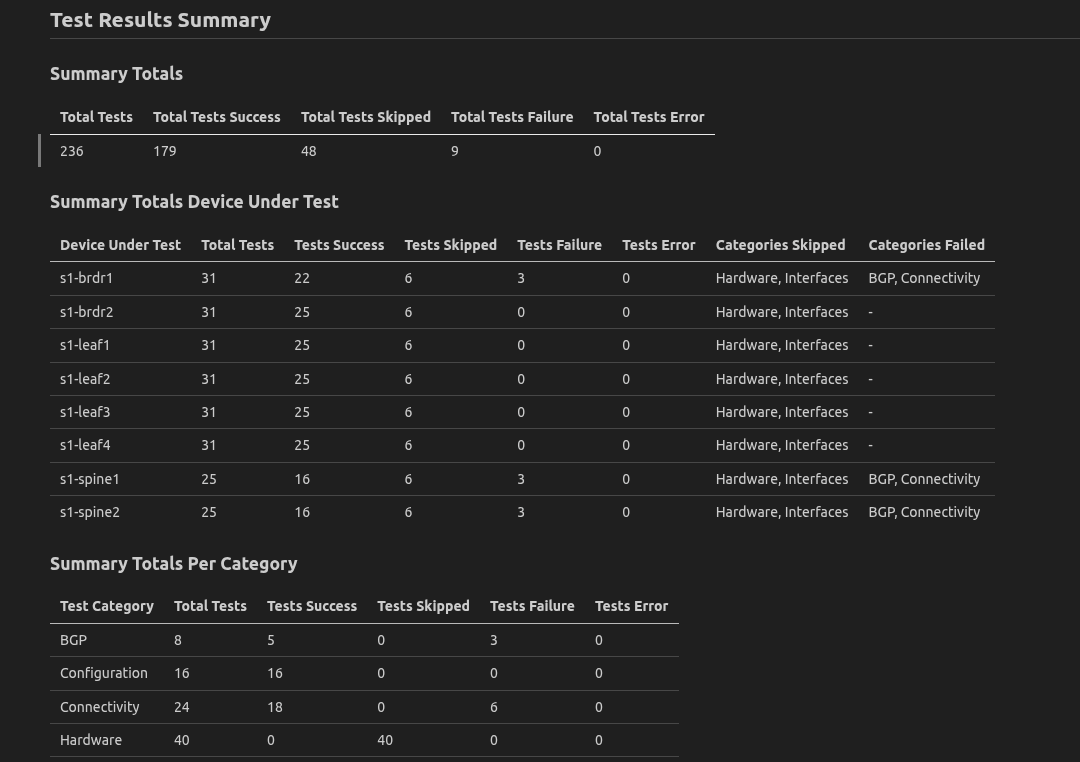Click the Hardware category cell
The image size is (1080, 762).
91,740
